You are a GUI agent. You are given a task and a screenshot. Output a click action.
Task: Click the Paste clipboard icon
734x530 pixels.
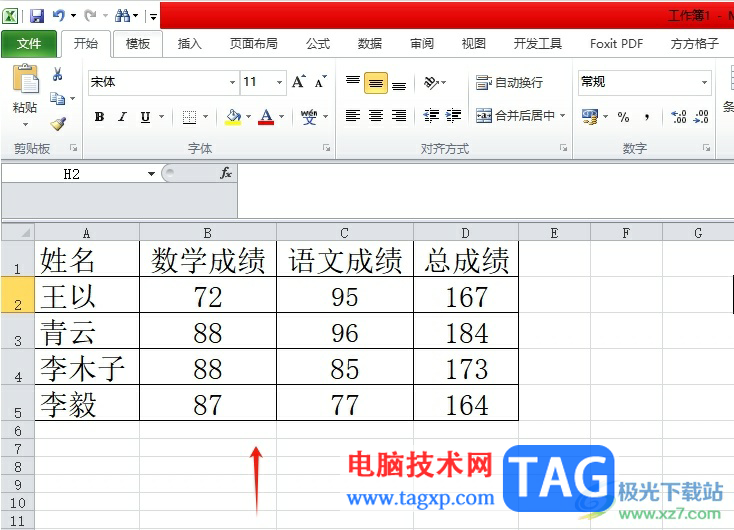tap(25, 79)
